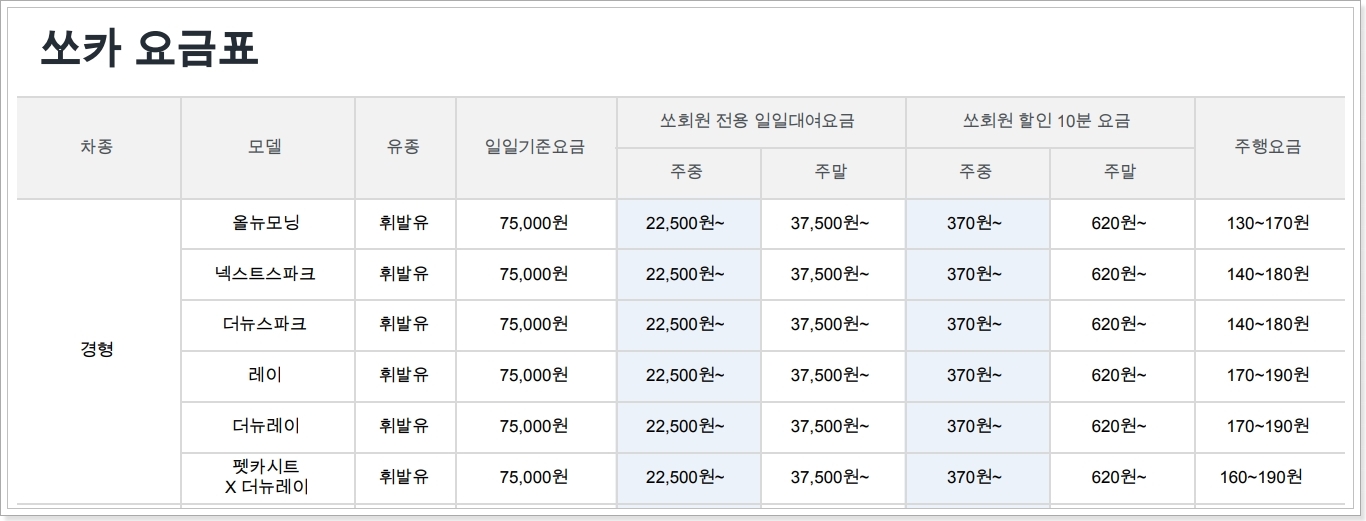Click 37,500원~ in the 펫카시트 row
Viewport: 1366px width, 521px height.
[830, 477]
